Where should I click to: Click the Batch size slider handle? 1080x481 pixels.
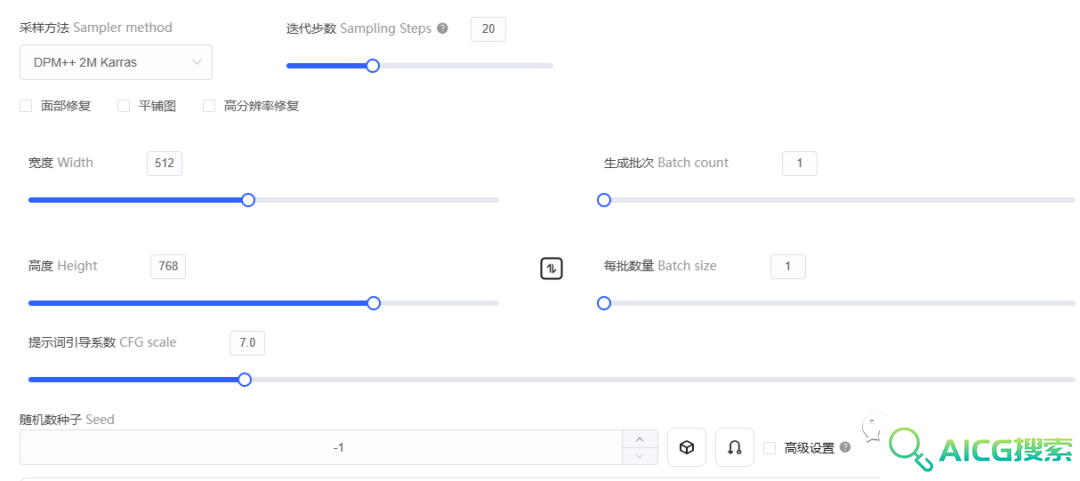pos(604,303)
